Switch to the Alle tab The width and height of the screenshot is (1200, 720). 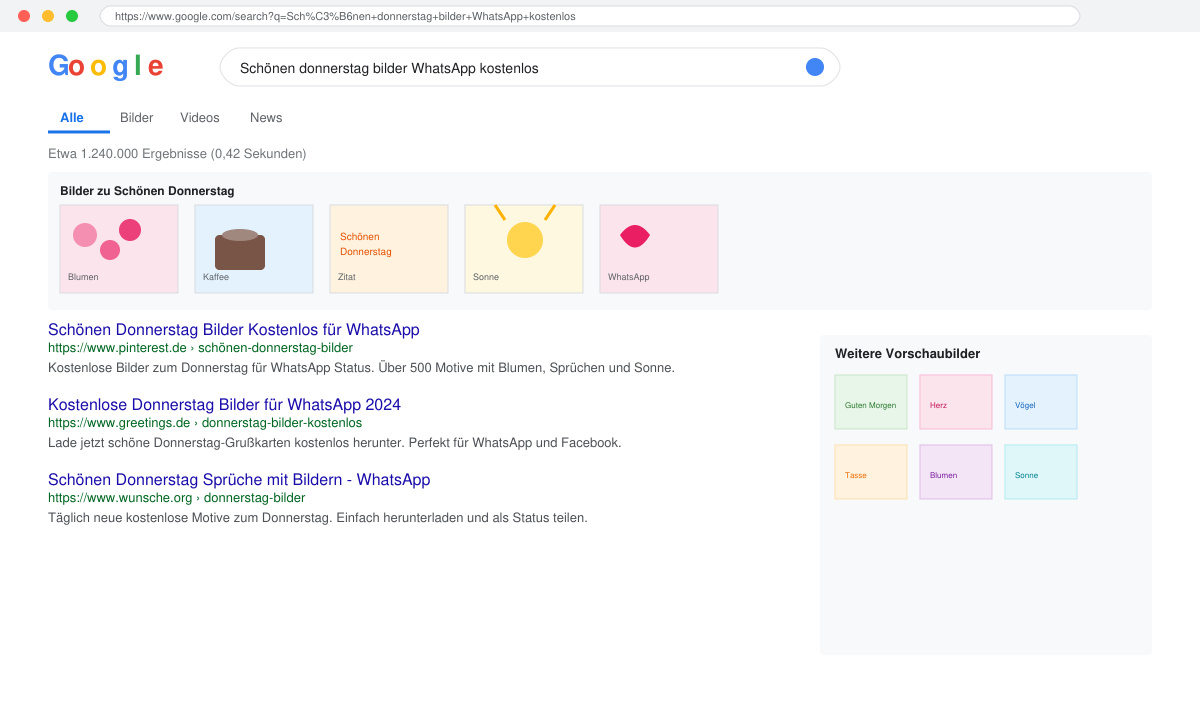coord(72,118)
